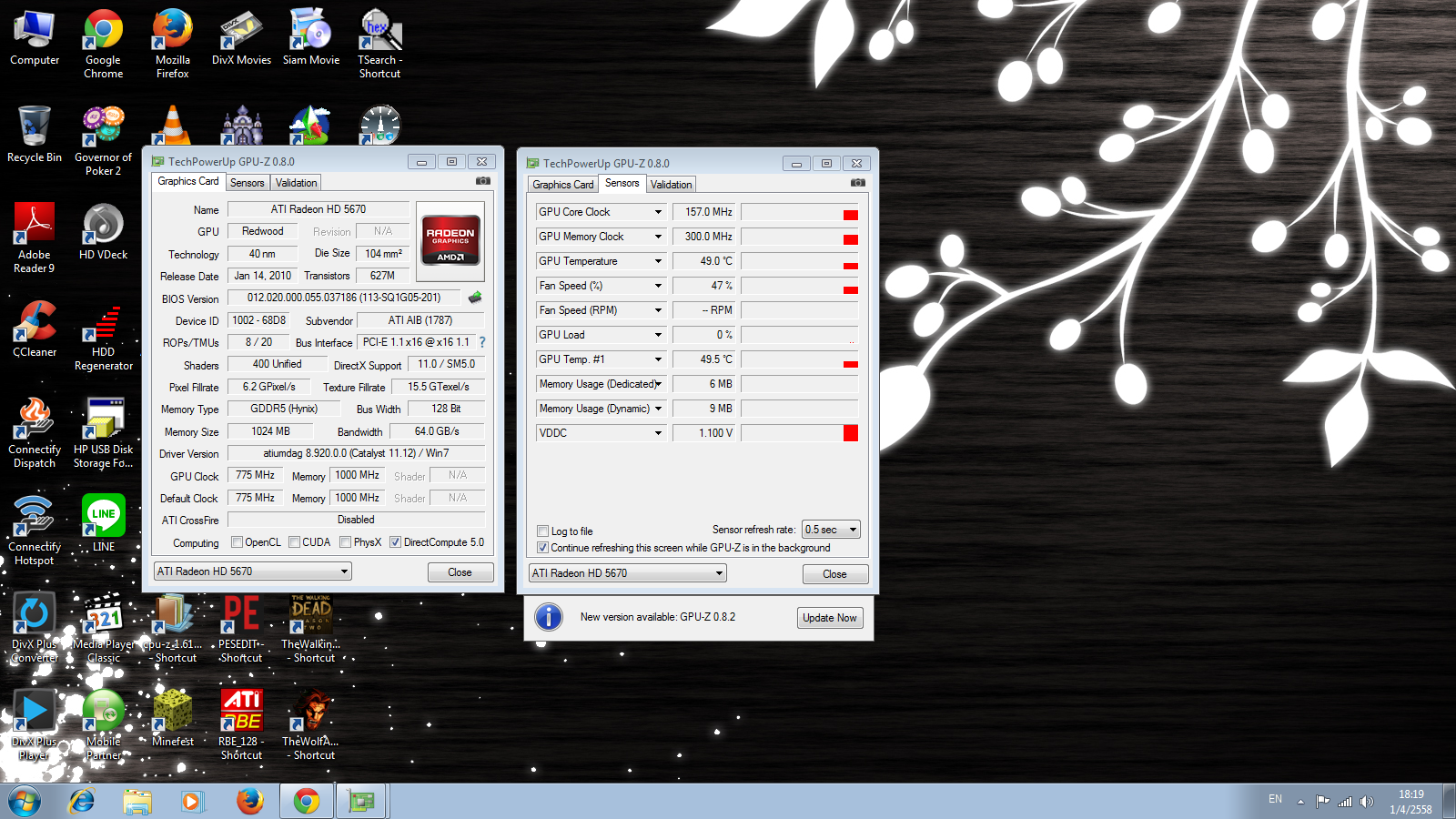
Task: Toggle the DirectCompute 5.0 checkbox
Action: [x=395, y=542]
